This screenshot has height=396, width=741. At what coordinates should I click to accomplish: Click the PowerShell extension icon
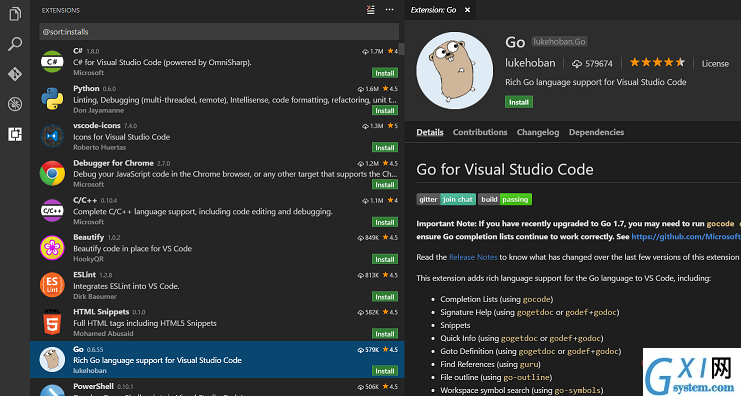pyautogui.click(x=52, y=391)
